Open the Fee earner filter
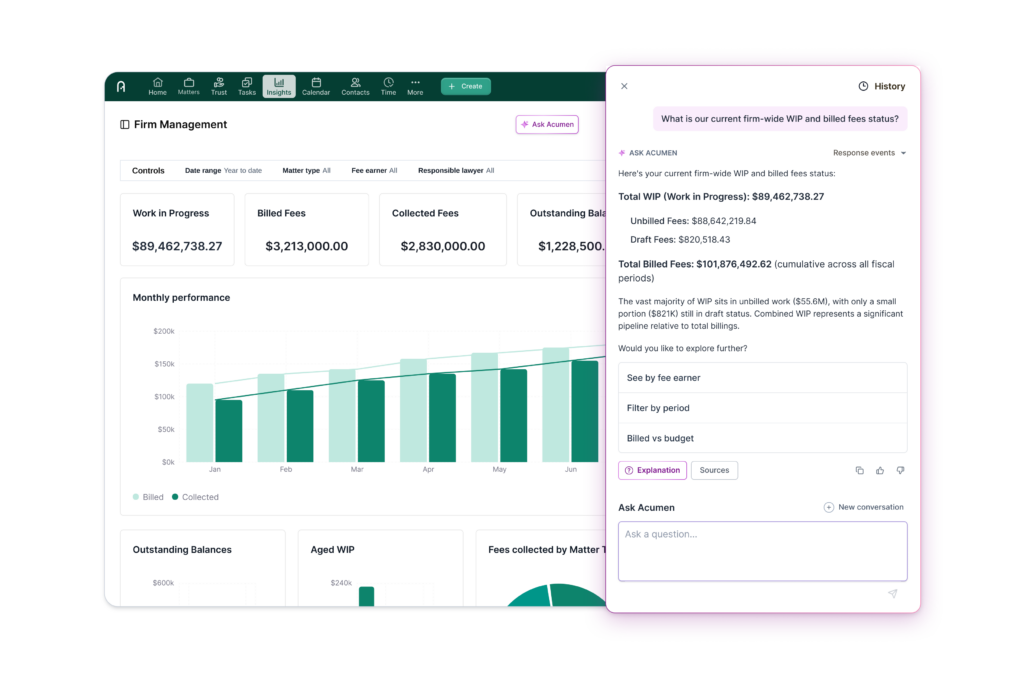This screenshot has width=1024, height=679. click(374, 170)
